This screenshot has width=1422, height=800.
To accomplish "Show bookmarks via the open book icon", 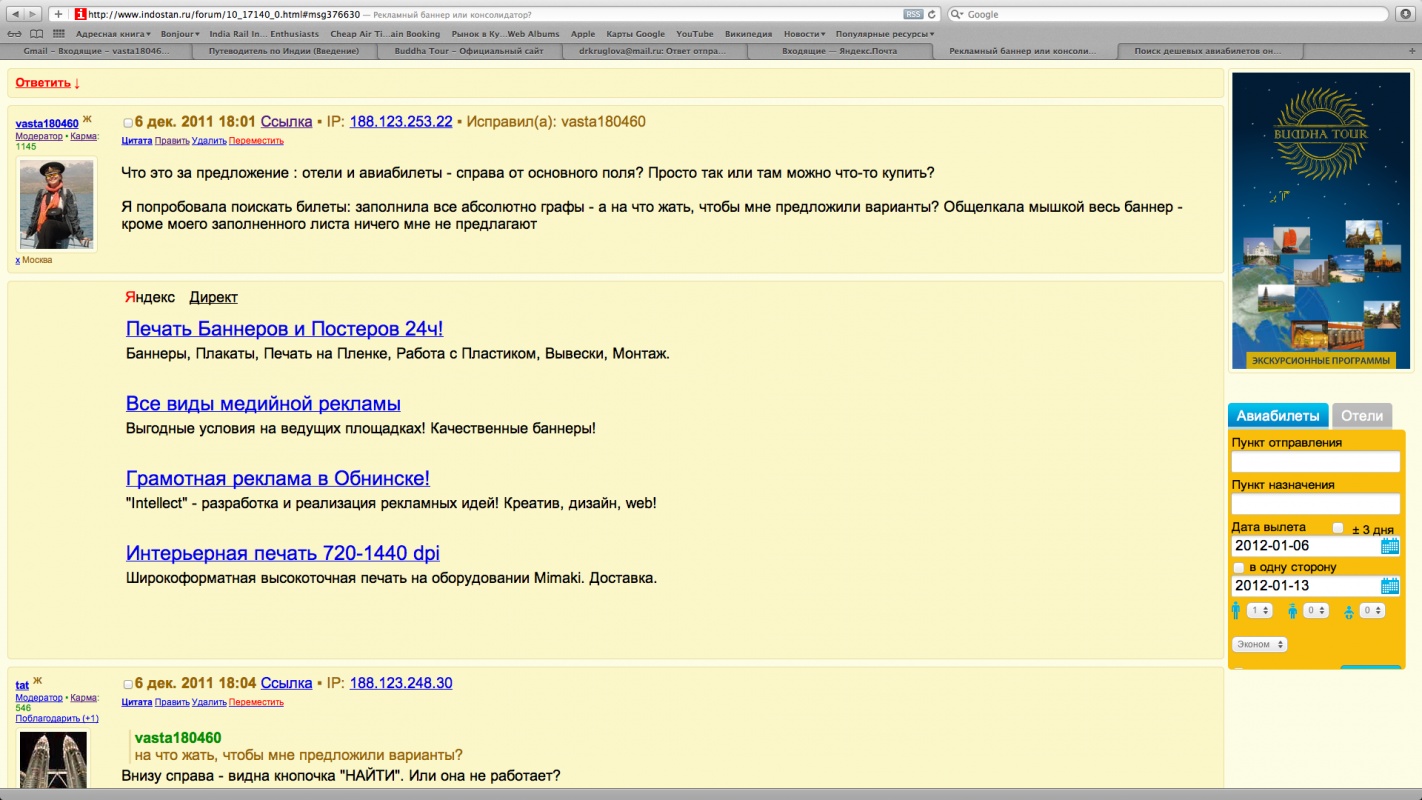I will pyautogui.click(x=35, y=34).
